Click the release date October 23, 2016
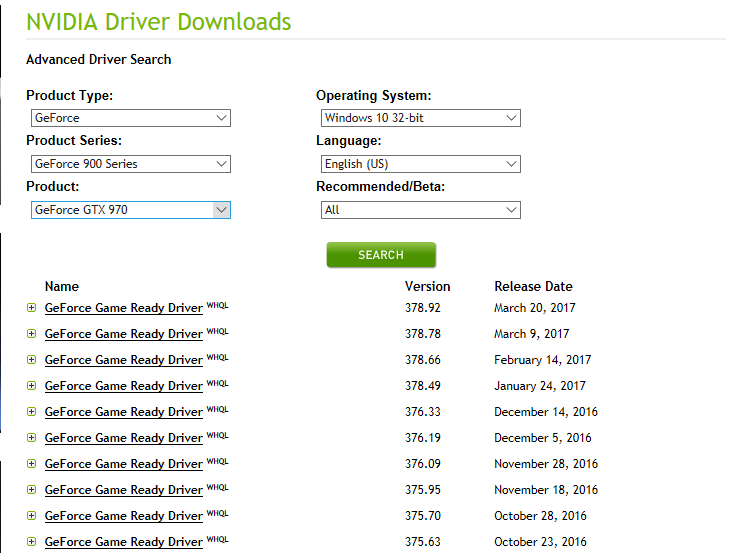 [540, 542]
